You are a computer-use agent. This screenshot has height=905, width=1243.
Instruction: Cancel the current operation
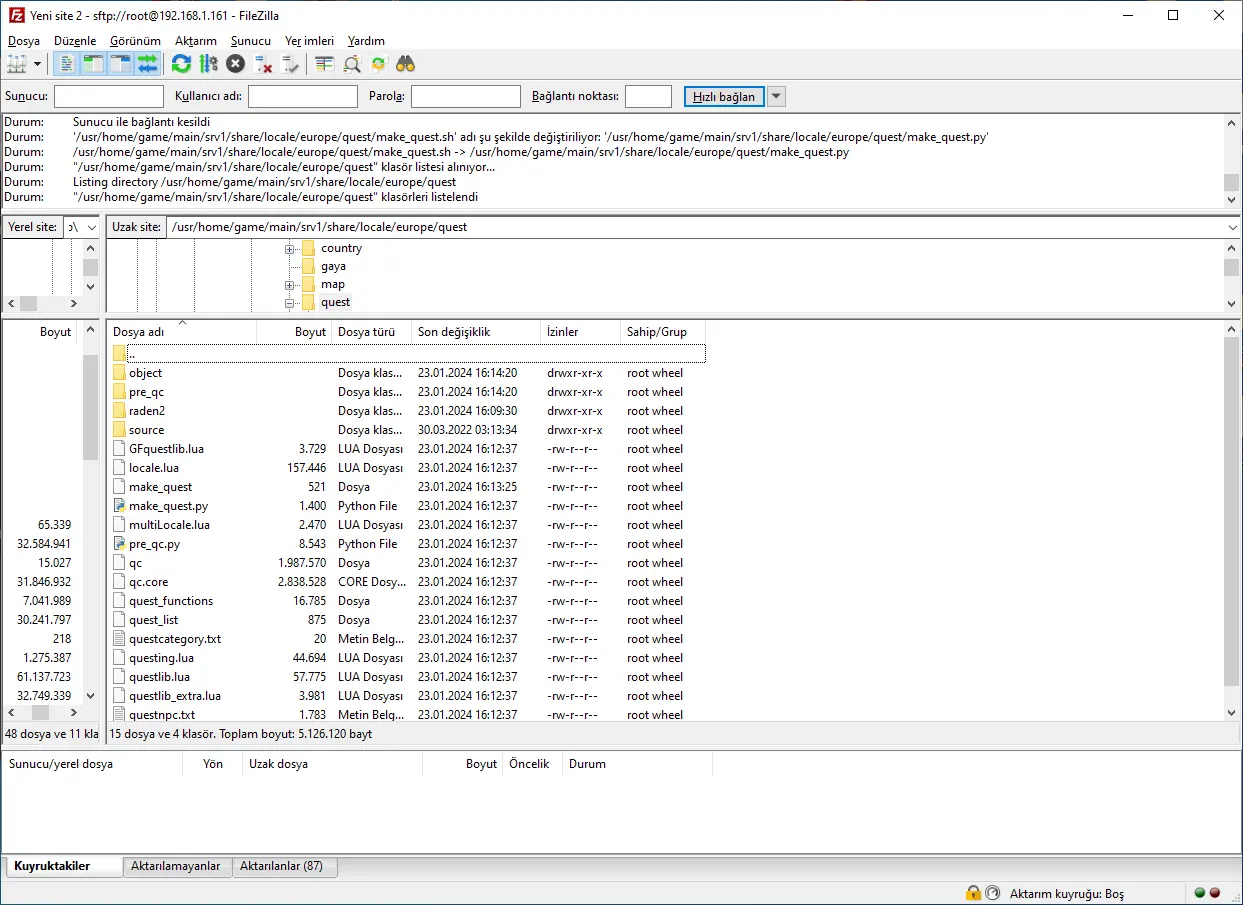pyautogui.click(x=235, y=64)
